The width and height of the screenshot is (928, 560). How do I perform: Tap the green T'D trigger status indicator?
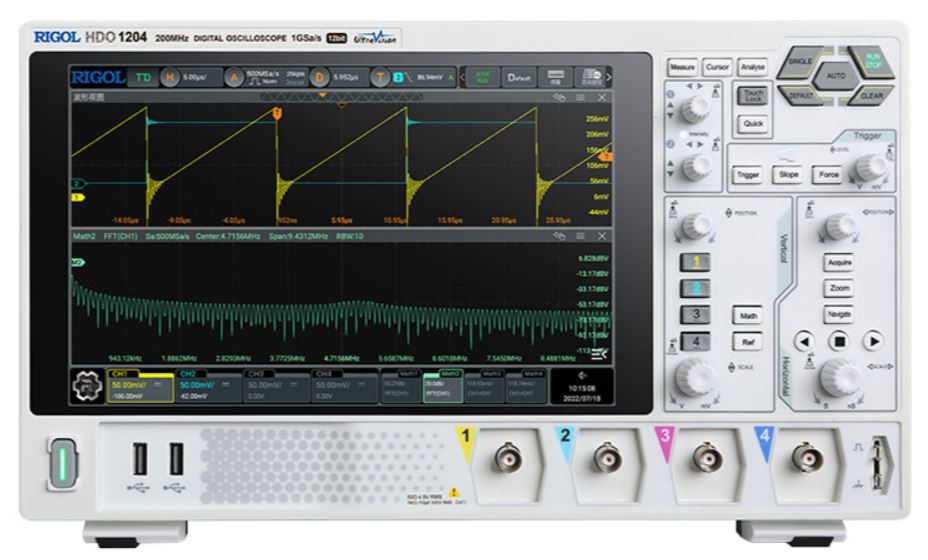click(x=143, y=77)
